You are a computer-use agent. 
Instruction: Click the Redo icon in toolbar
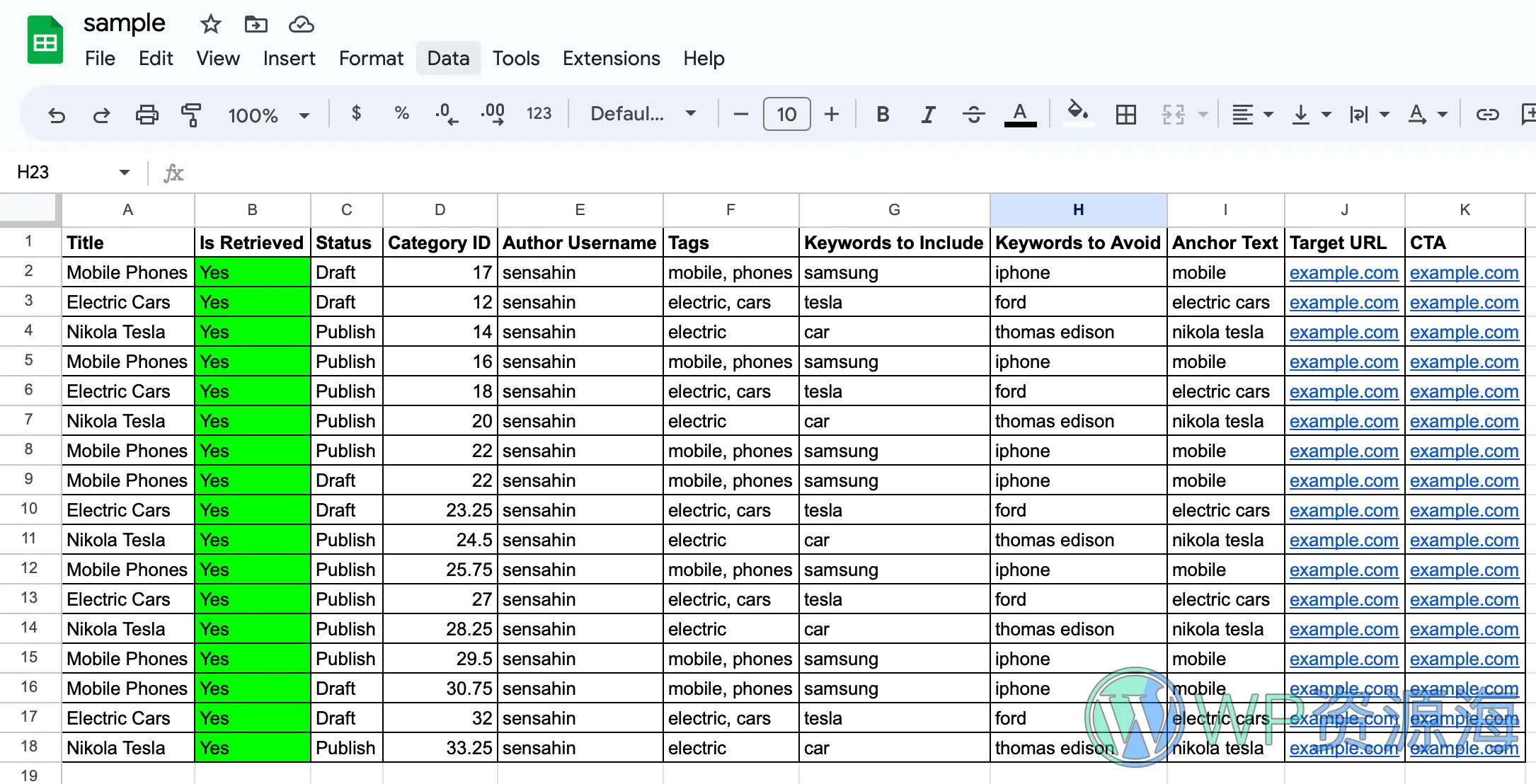100,113
